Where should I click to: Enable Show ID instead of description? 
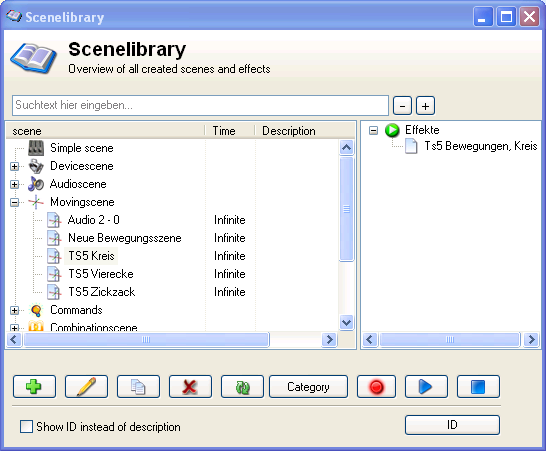pos(26,427)
